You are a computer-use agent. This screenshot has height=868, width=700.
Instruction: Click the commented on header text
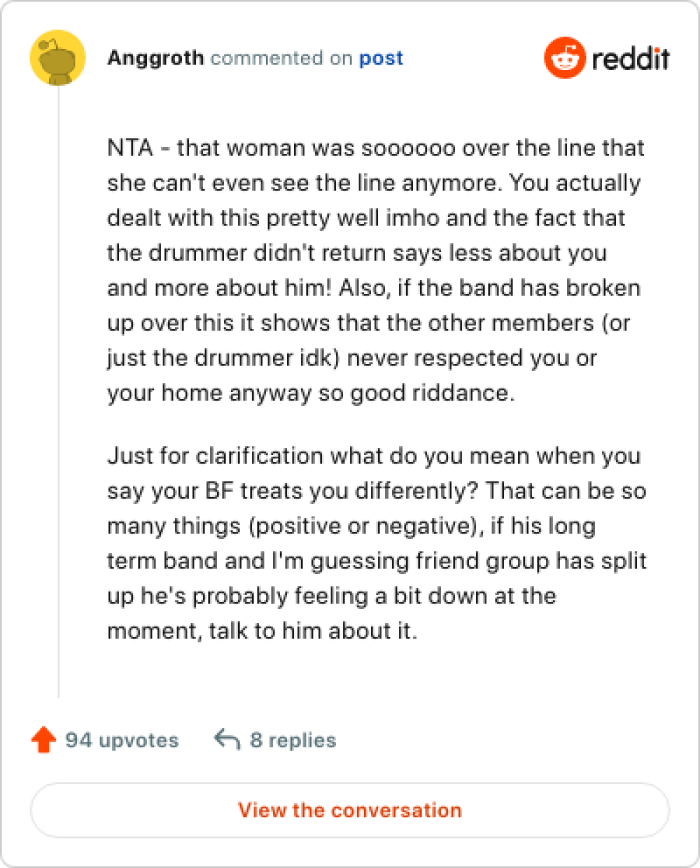283,57
